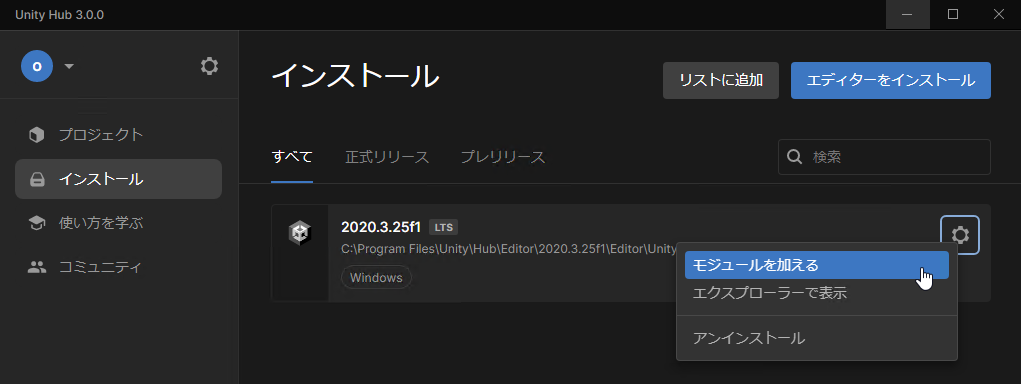Expand the account dropdown arrow
The height and width of the screenshot is (384, 1021).
point(69,66)
